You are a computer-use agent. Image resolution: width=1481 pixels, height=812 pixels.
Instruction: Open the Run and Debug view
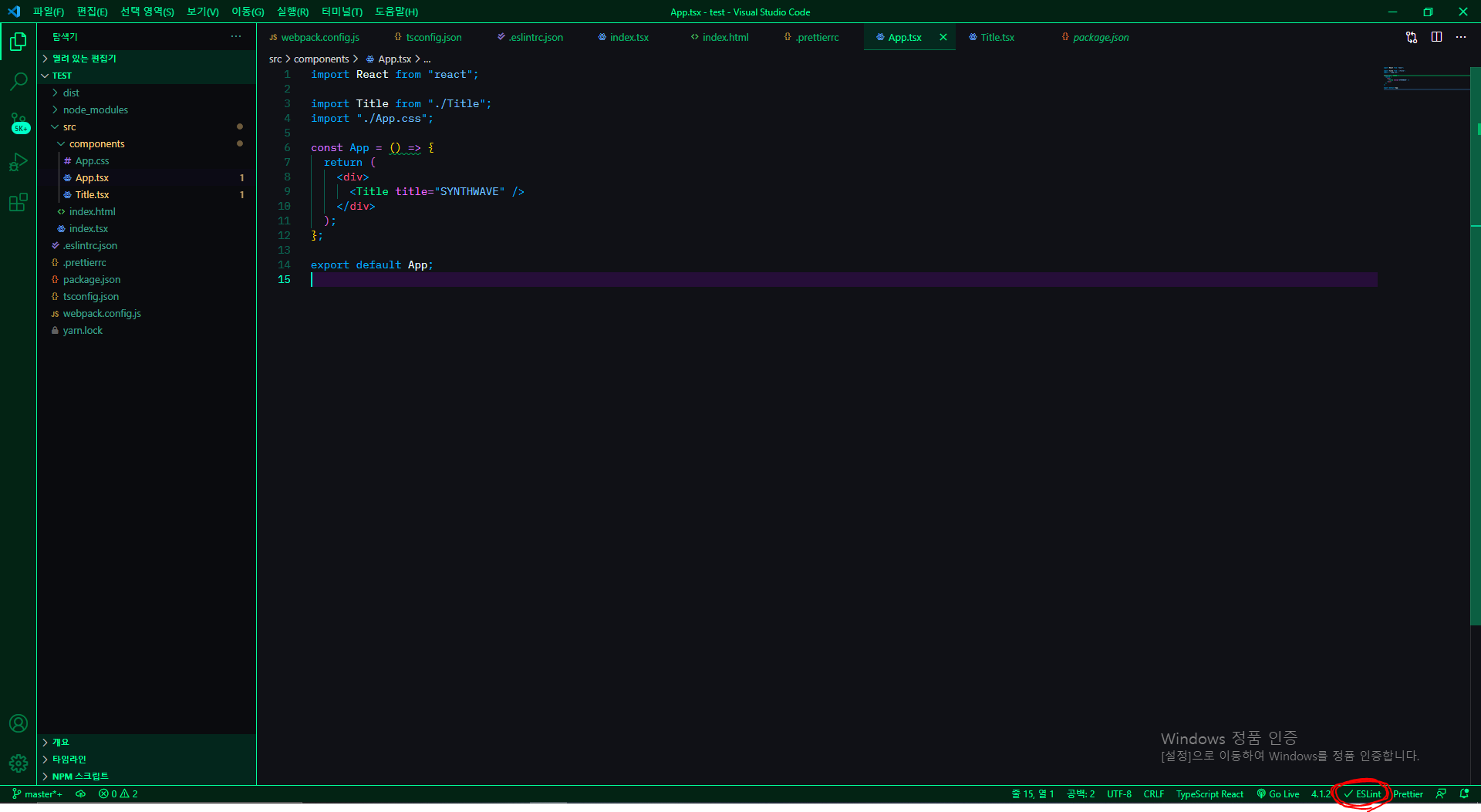pyautogui.click(x=18, y=162)
